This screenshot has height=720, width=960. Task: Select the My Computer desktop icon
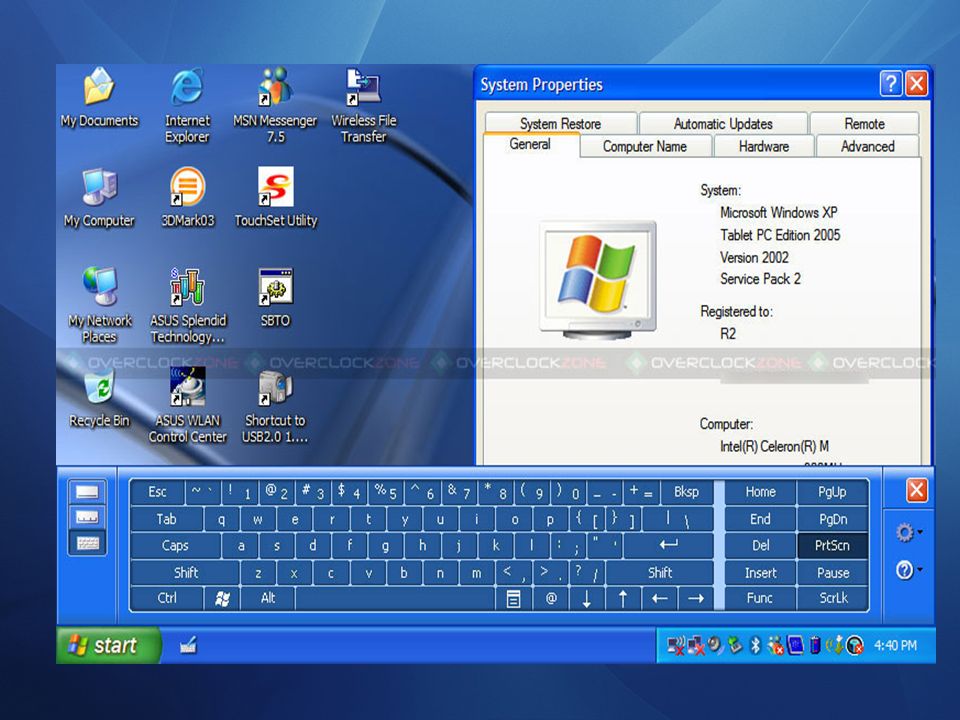pyautogui.click(x=99, y=198)
